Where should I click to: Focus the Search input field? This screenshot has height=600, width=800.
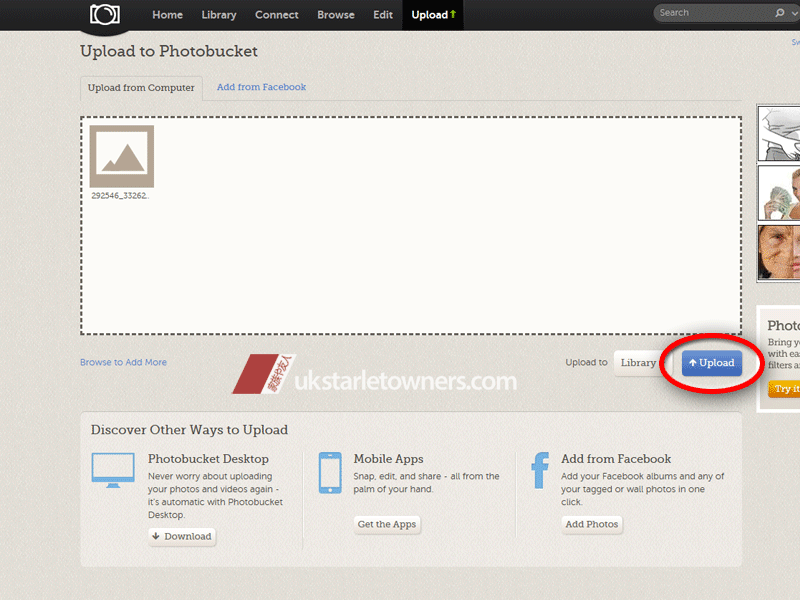point(714,13)
